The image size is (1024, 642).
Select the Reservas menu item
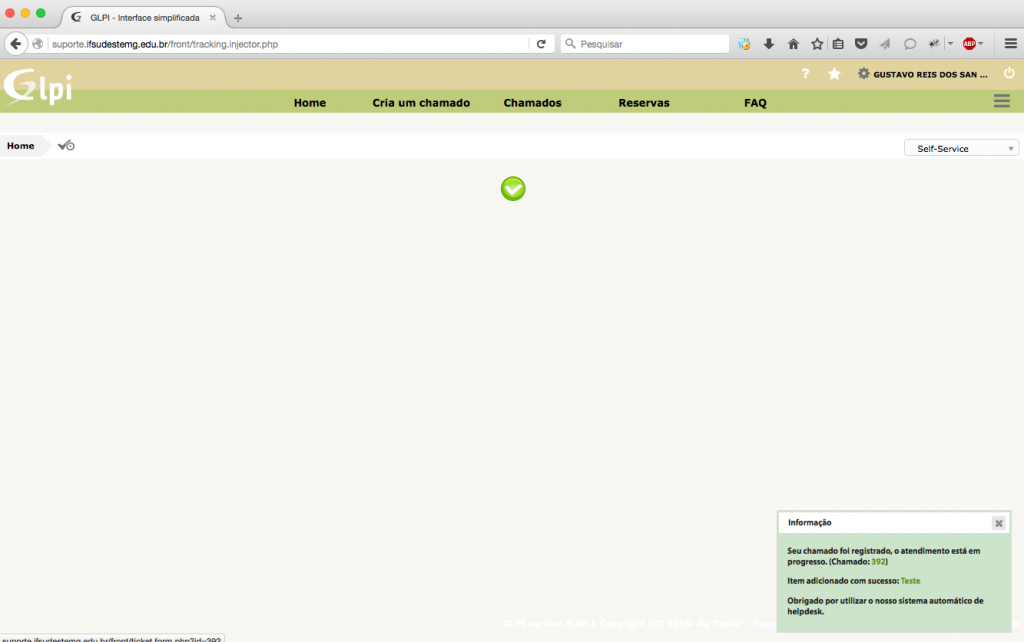(x=644, y=103)
